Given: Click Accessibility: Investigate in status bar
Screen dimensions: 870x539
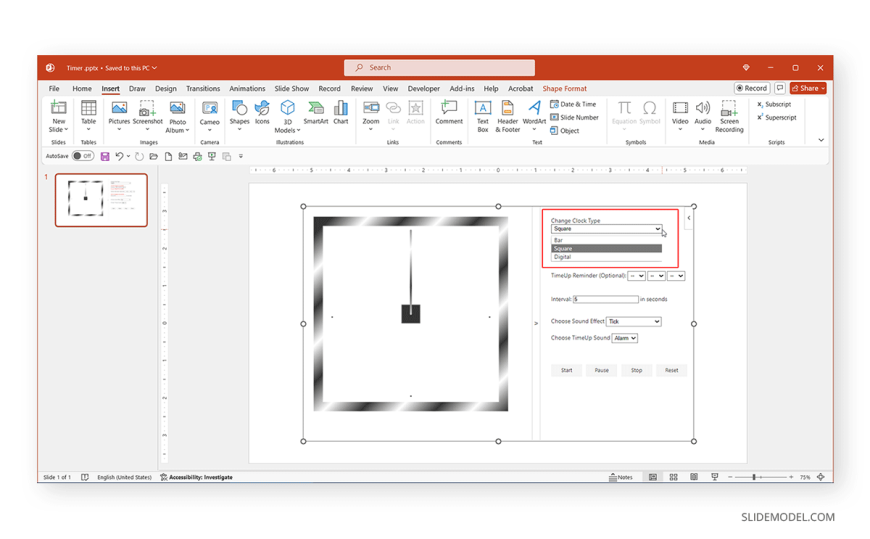Looking at the screenshot, I should click(x=196, y=477).
